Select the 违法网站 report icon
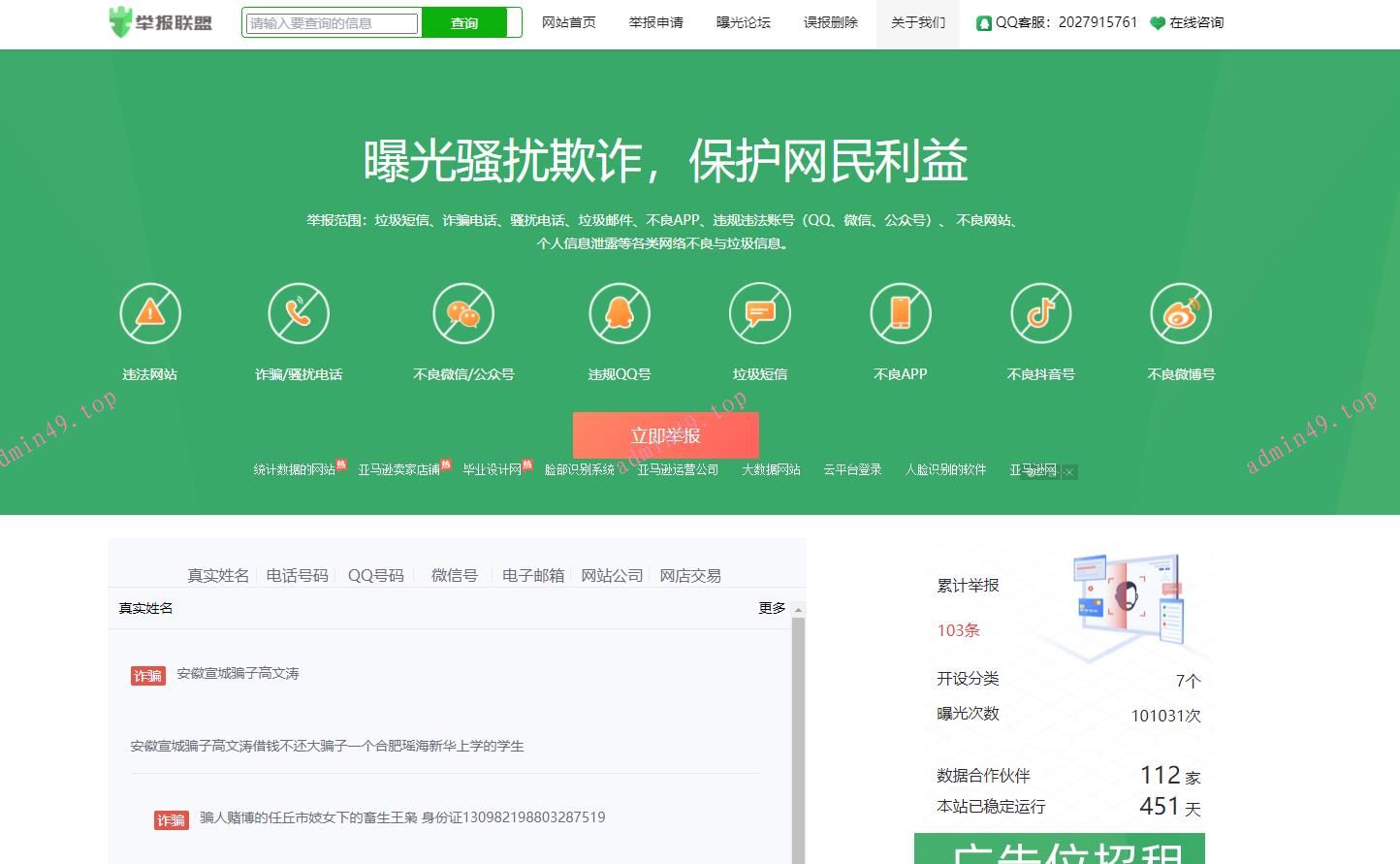This screenshot has width=1400, height=864. pos(150,312)
